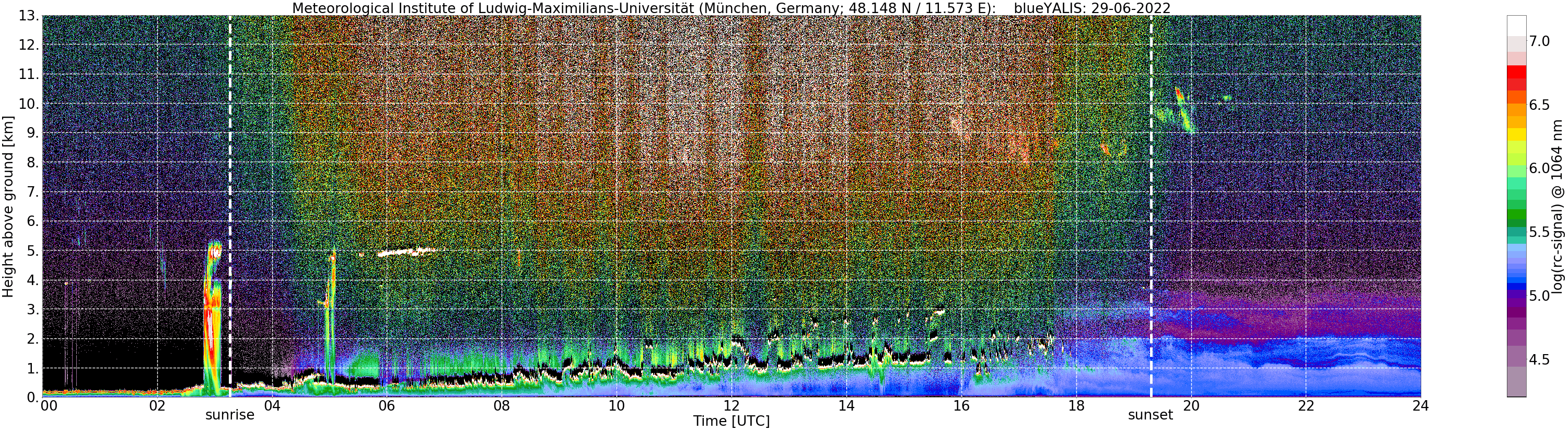The image size is (1568, 431).
Task: Pick the yellow band in the colorbar
Action: (1516, 134)
